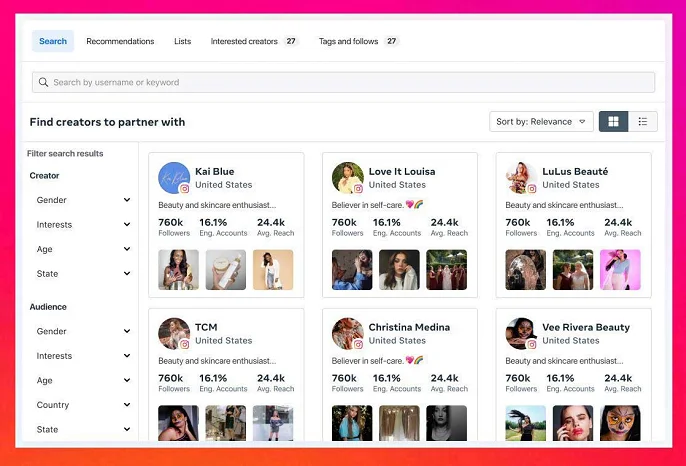Image resolution: width=686 pixels, height=466 pixels.
Task: Click Love It Louisa's Instagram badge
Action: tap(358, 189)
